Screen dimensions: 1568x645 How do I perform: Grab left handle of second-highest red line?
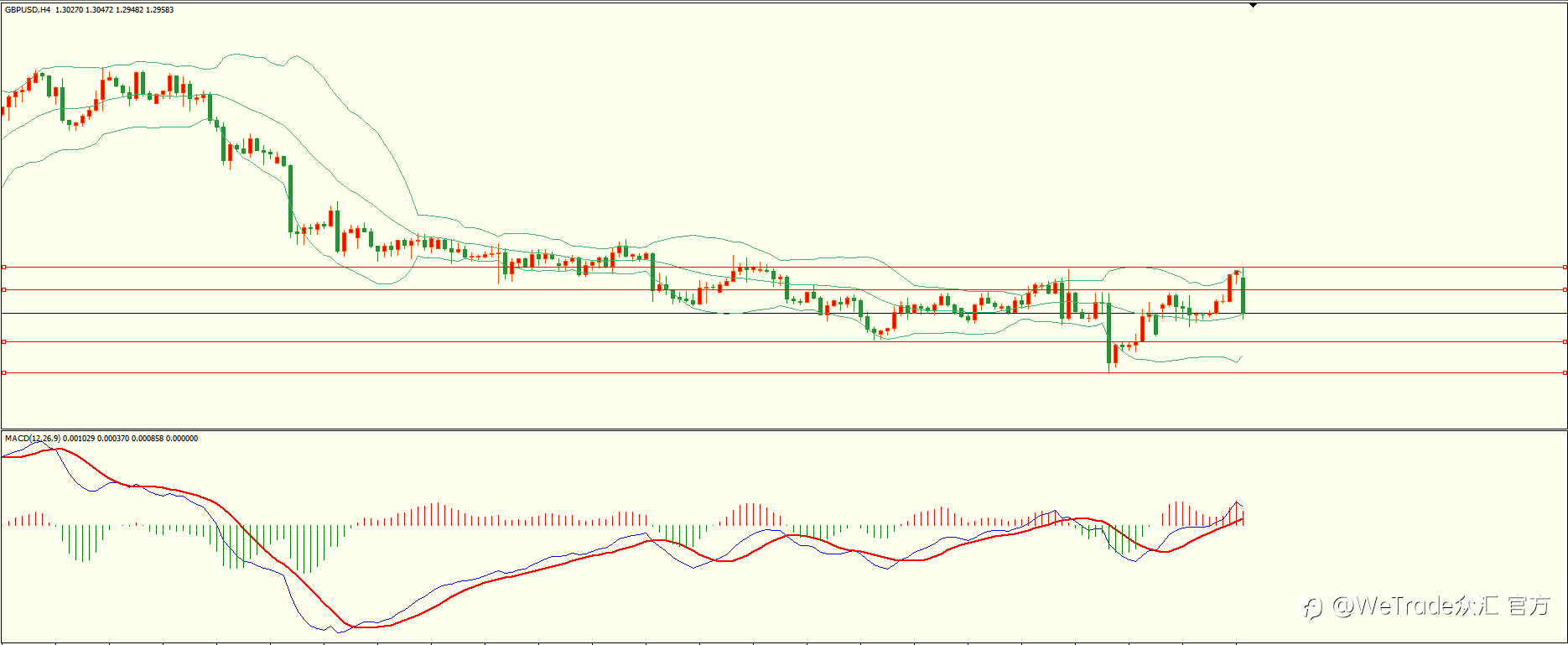point(3,289)
